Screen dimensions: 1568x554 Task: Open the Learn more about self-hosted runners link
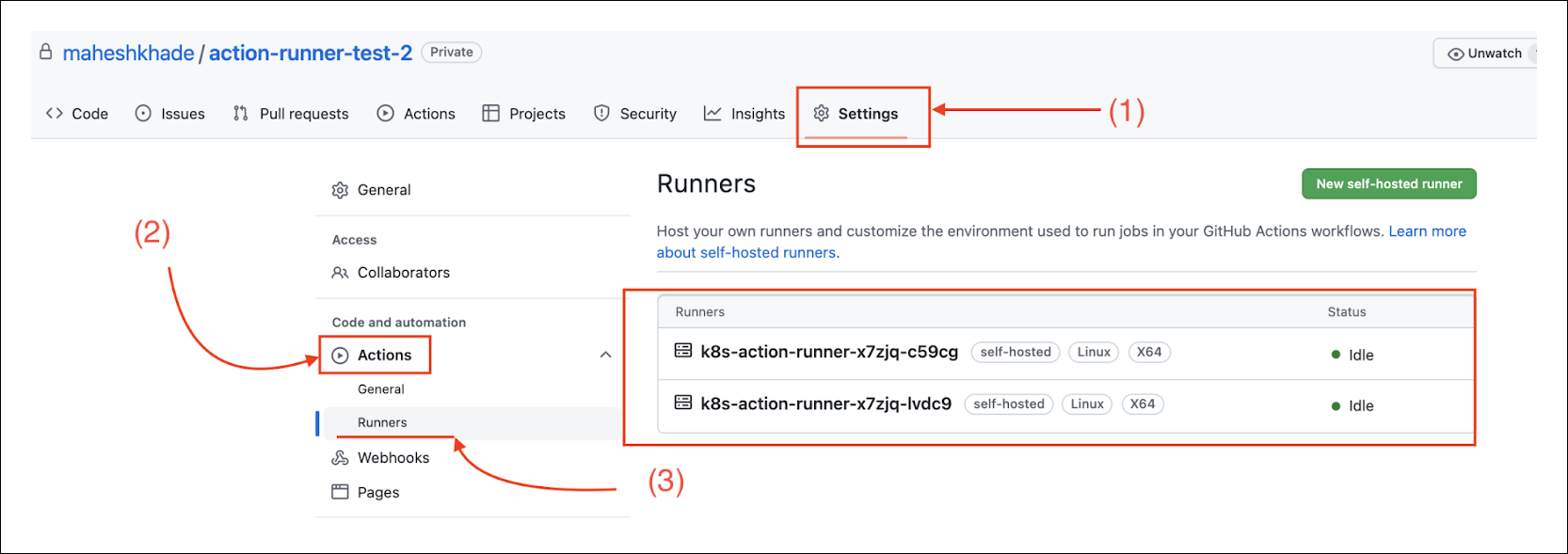pos(1427,231)
